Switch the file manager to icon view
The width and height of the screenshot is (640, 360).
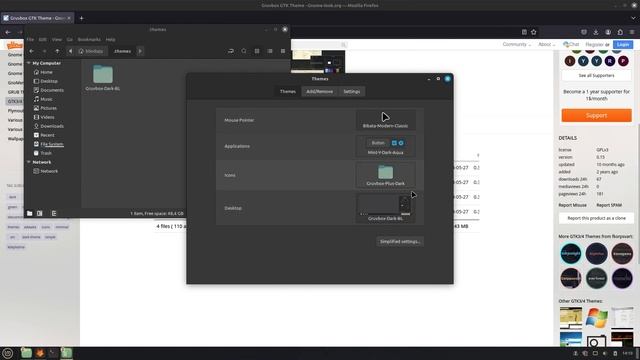[x=257, y=51]
